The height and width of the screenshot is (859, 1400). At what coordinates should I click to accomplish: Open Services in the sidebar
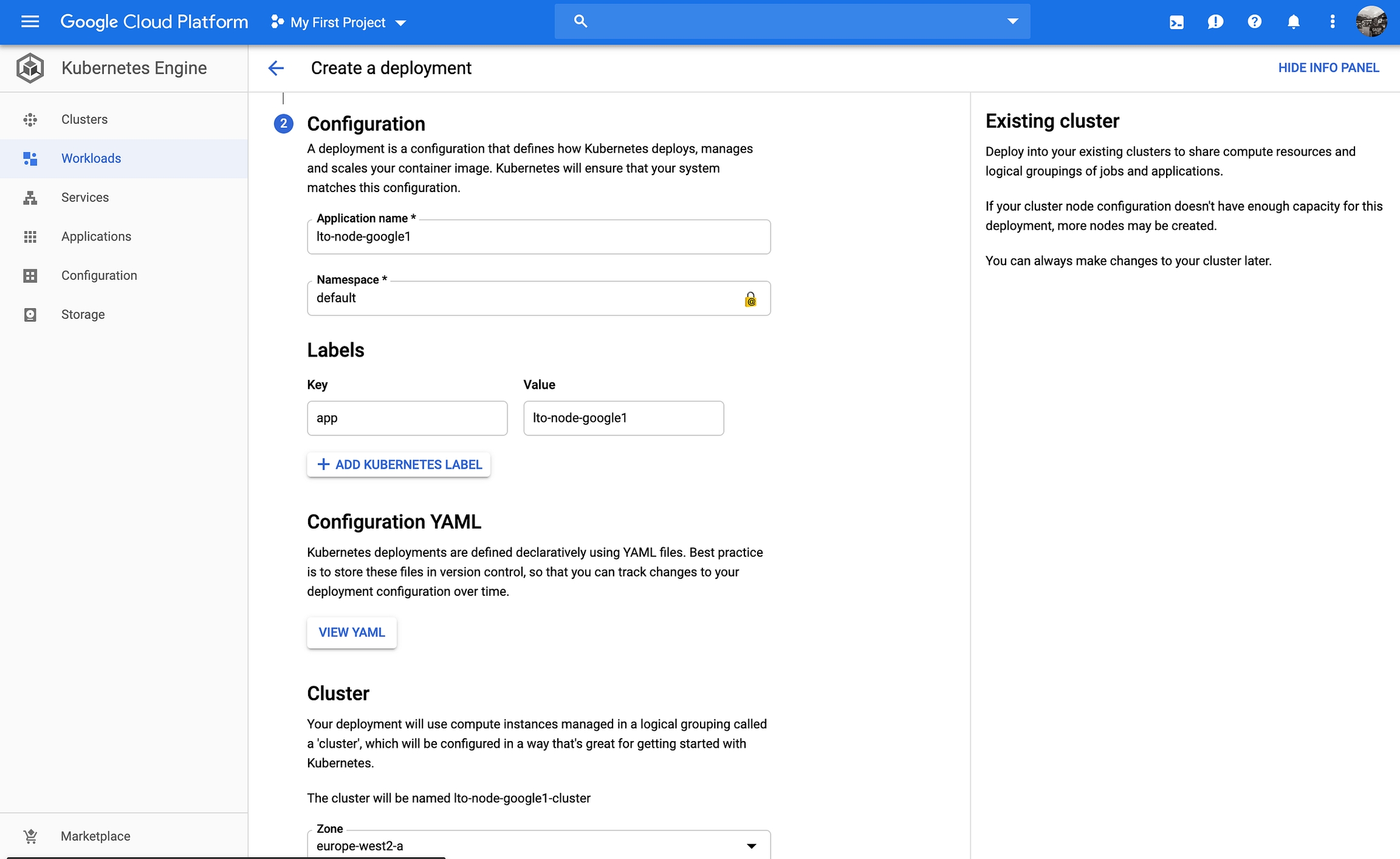pos(124,197)
